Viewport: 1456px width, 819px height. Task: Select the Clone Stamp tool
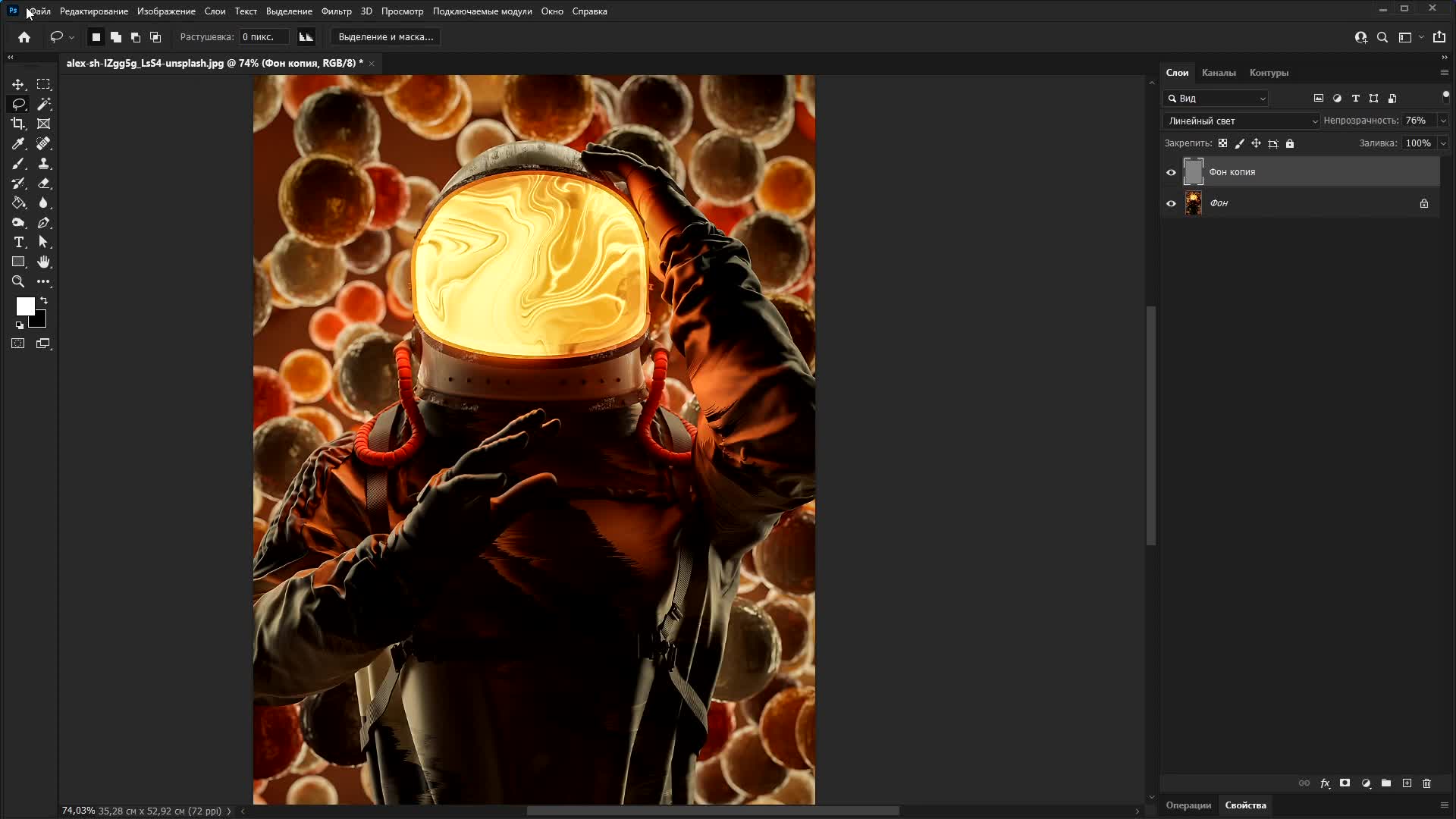(44, 163)
